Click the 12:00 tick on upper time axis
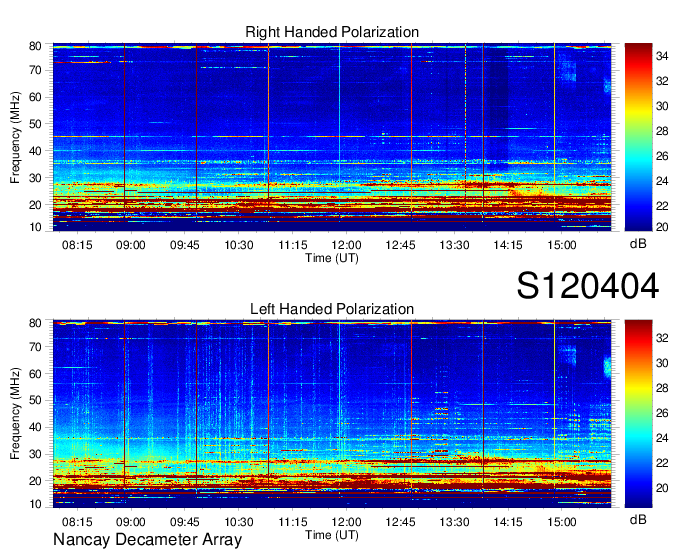 347,245
